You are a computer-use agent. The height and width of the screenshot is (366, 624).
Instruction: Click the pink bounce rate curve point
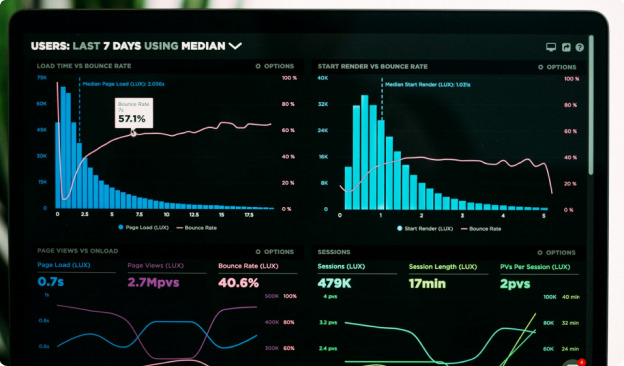coord(133,134)
